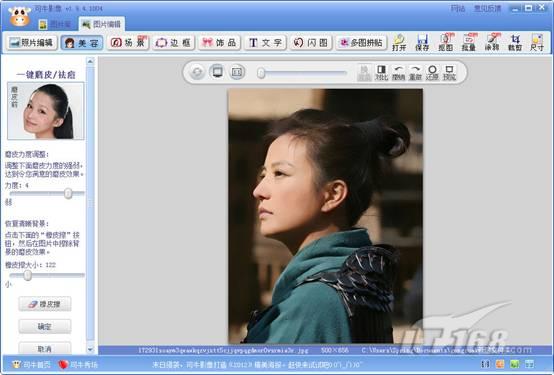554x375 pixels.
Task: Click the 打开 open file icon
Action: (399, 43)
